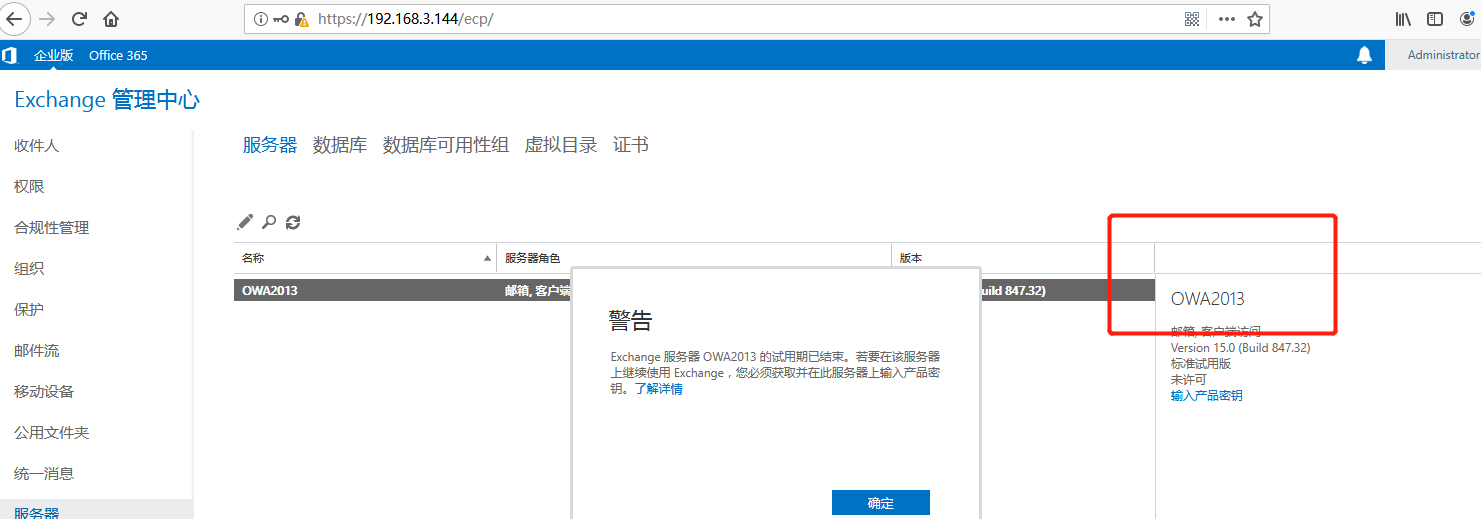Open the Administrator account menu
Image resolution: width=1481 pixels, height=519 pixels.
point(1442,55)
